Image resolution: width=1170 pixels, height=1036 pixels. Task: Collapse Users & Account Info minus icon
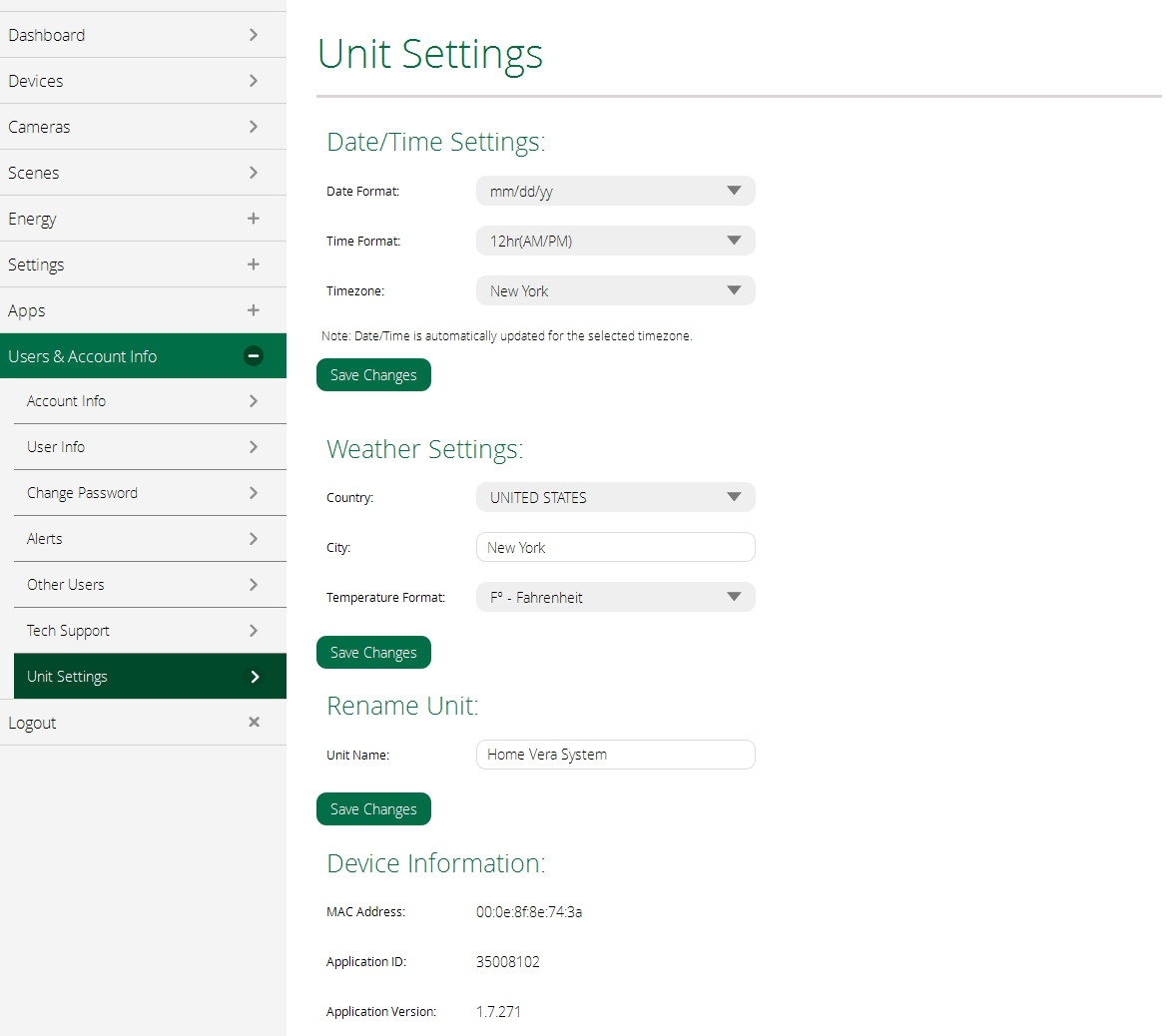tap(254, 355)
